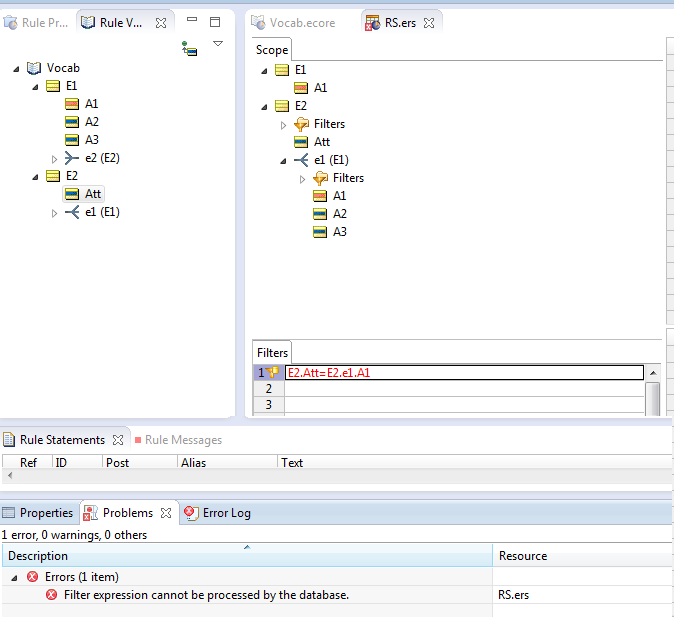
Task: Select E1 entity icon in Scope
Action: [x=282, y=70]
